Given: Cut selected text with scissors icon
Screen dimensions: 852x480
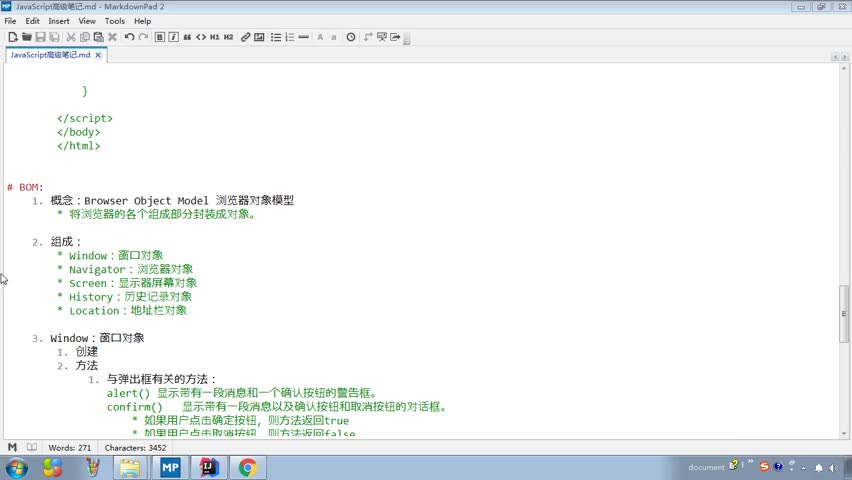Looking at the screenshot, I should (71, 37).
